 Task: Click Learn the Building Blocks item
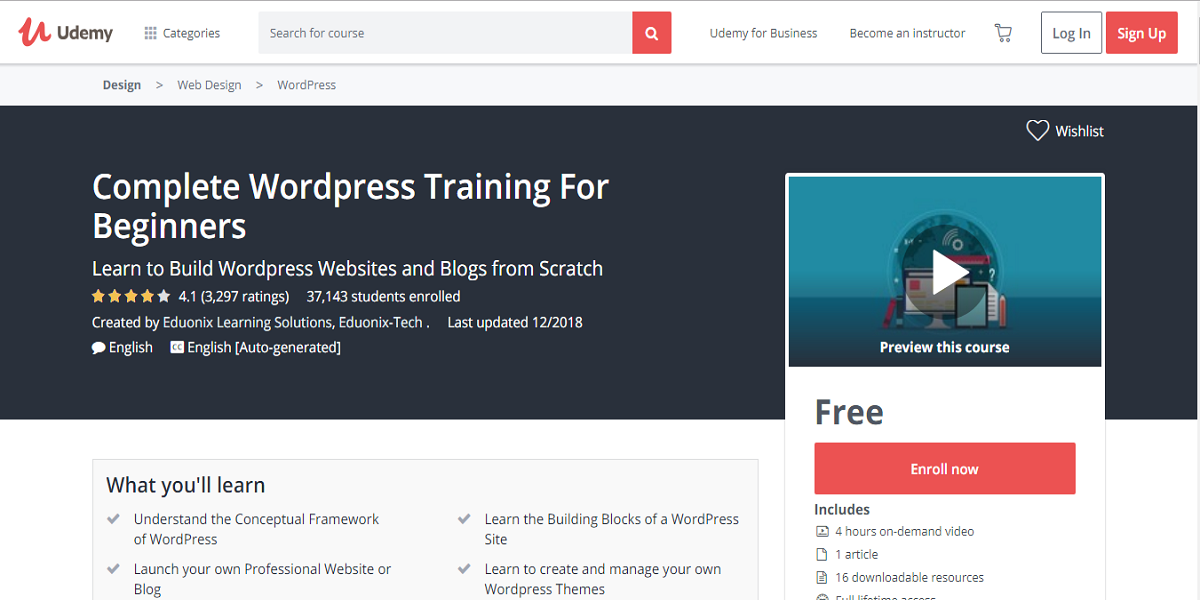point(612,529)
